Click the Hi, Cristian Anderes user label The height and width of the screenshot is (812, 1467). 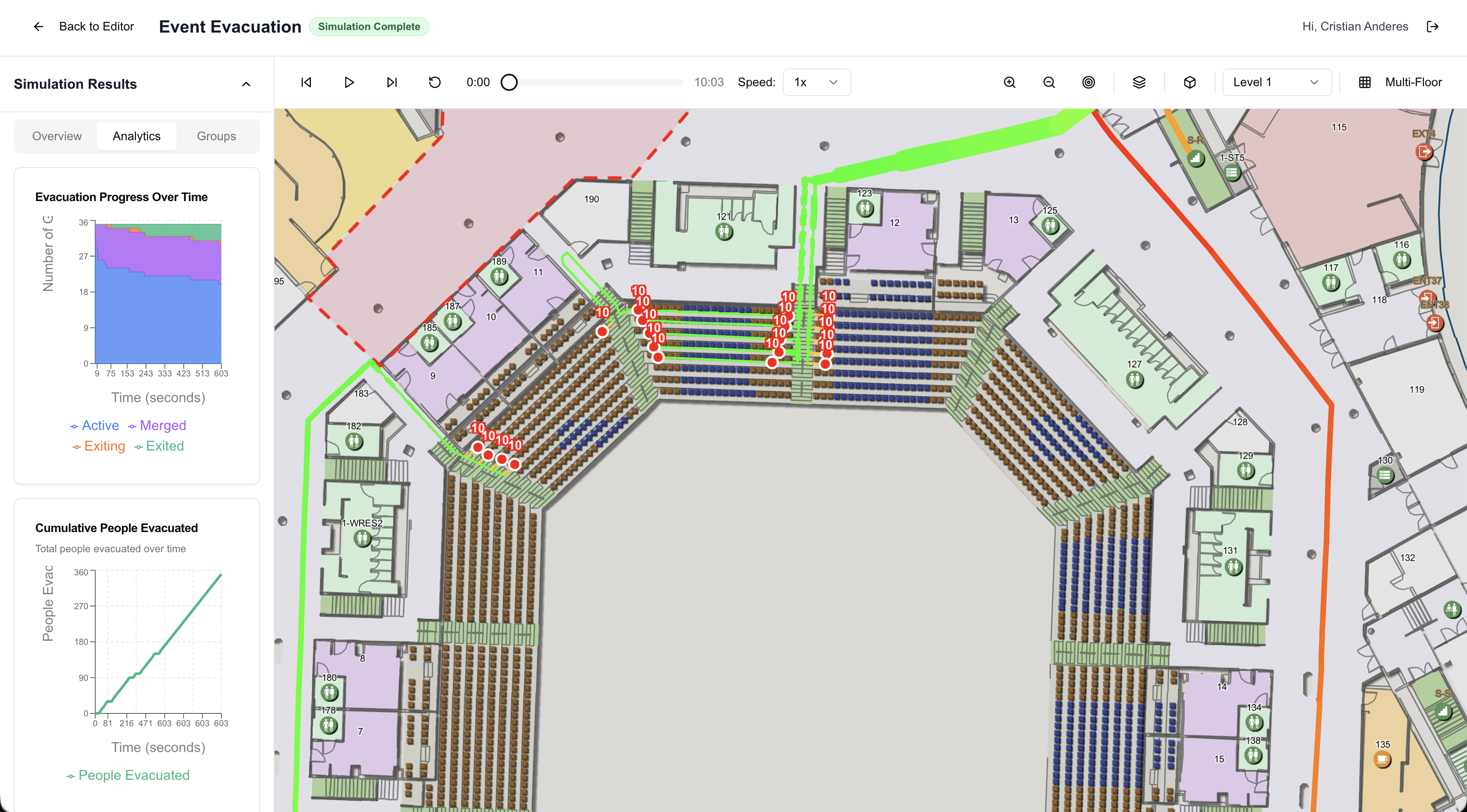coord(1355,26)
